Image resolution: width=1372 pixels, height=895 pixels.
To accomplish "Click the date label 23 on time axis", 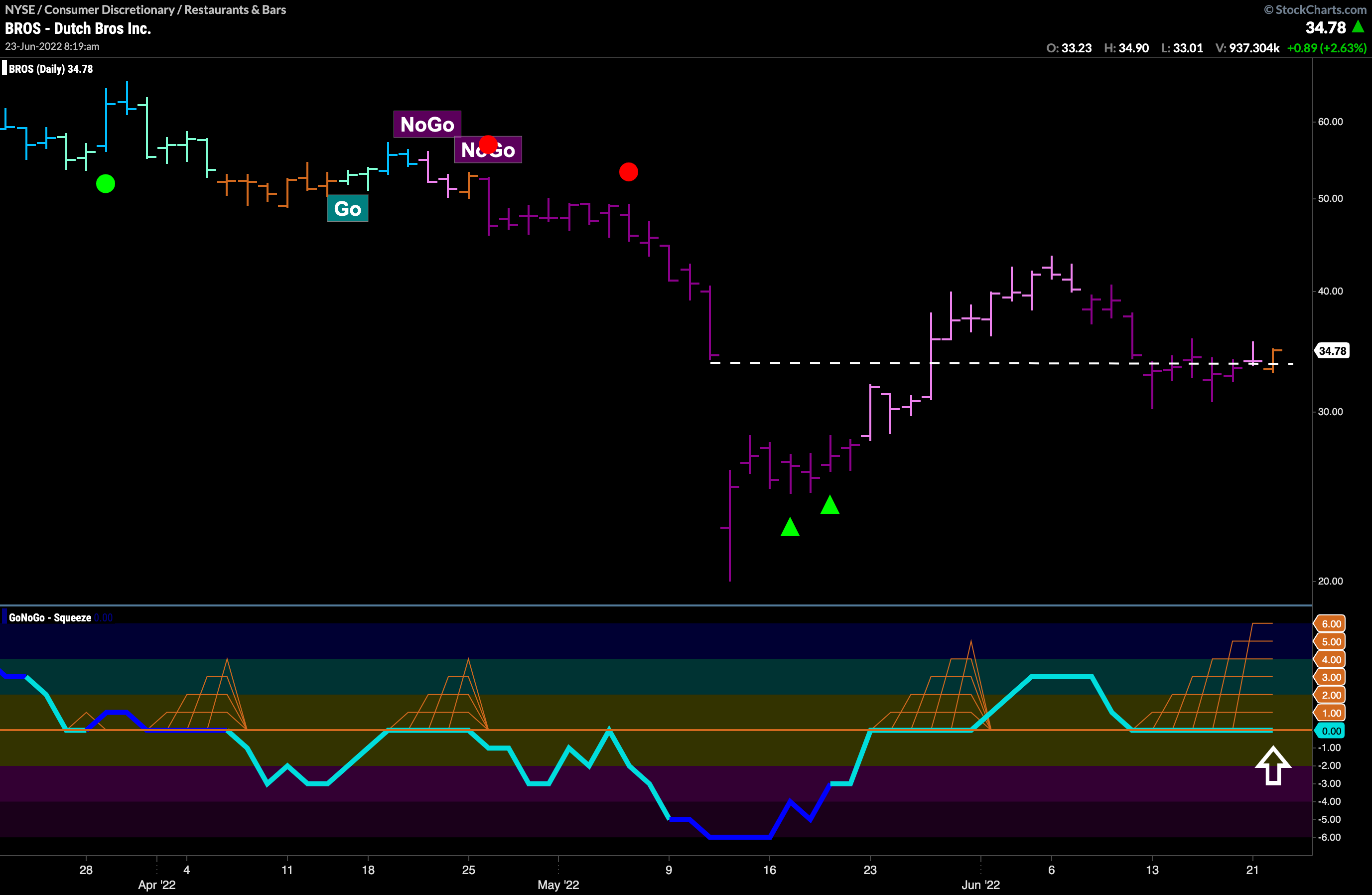I will coord(870,870).
